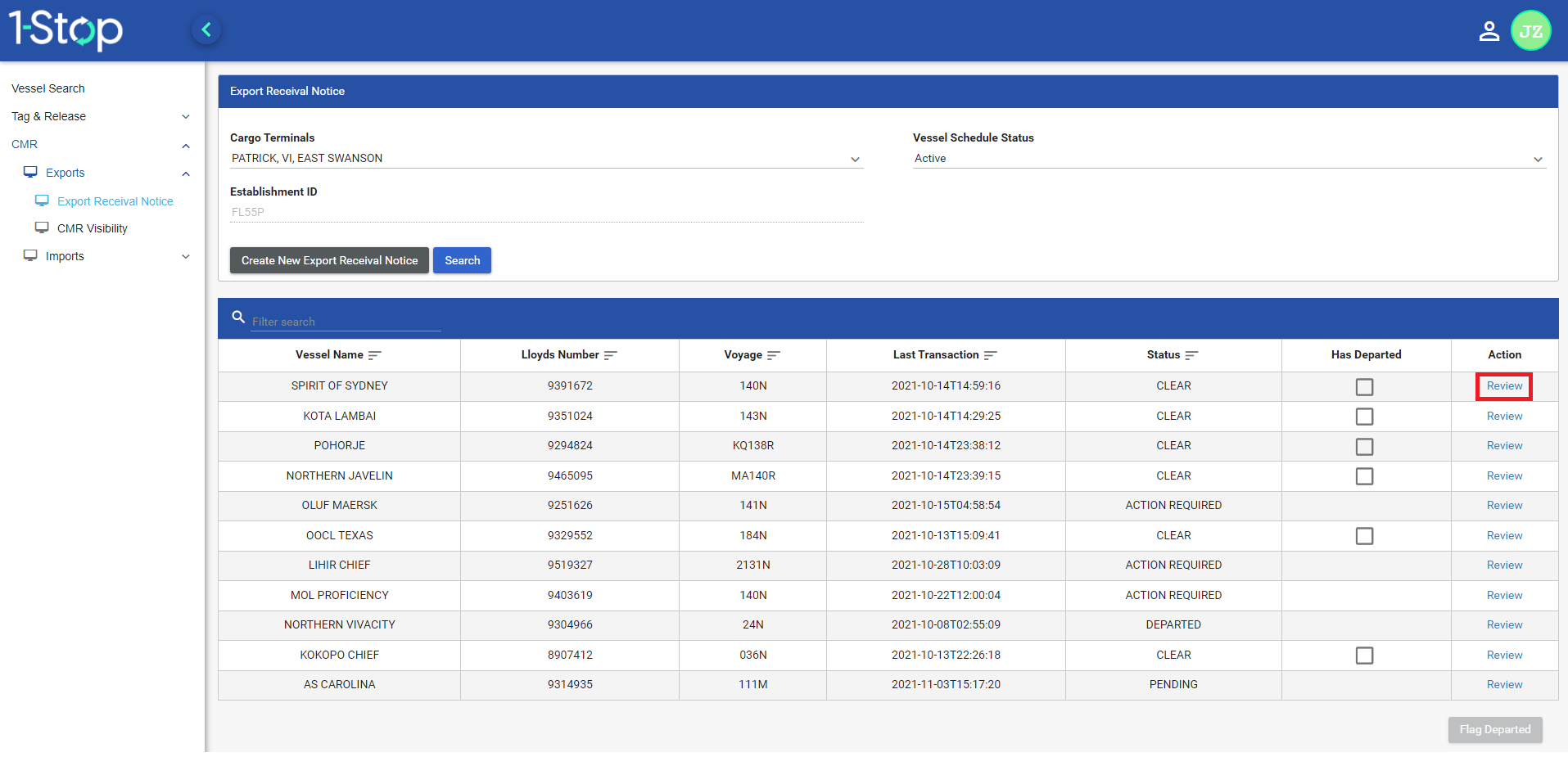Open Export Receival Notice menu item

tap(115, 201)
